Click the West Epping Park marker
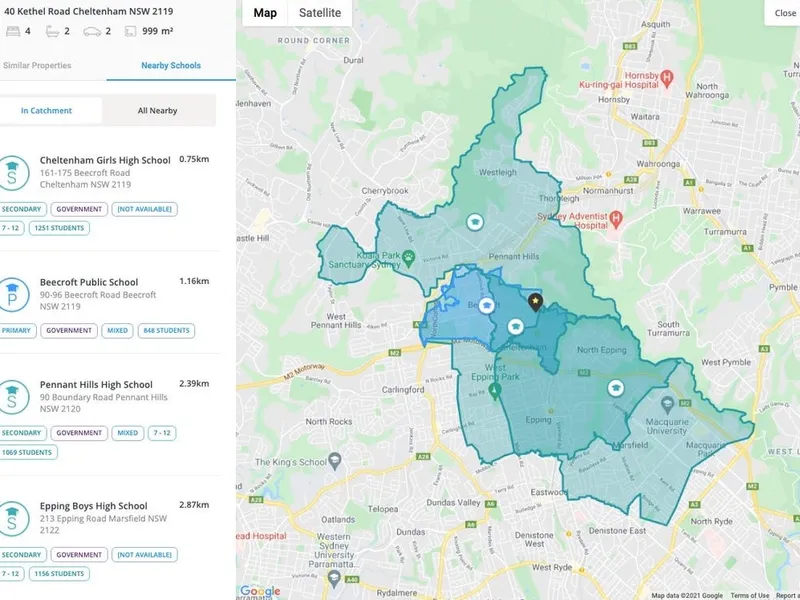The image size is (800, 600). (x=494, y=391)
